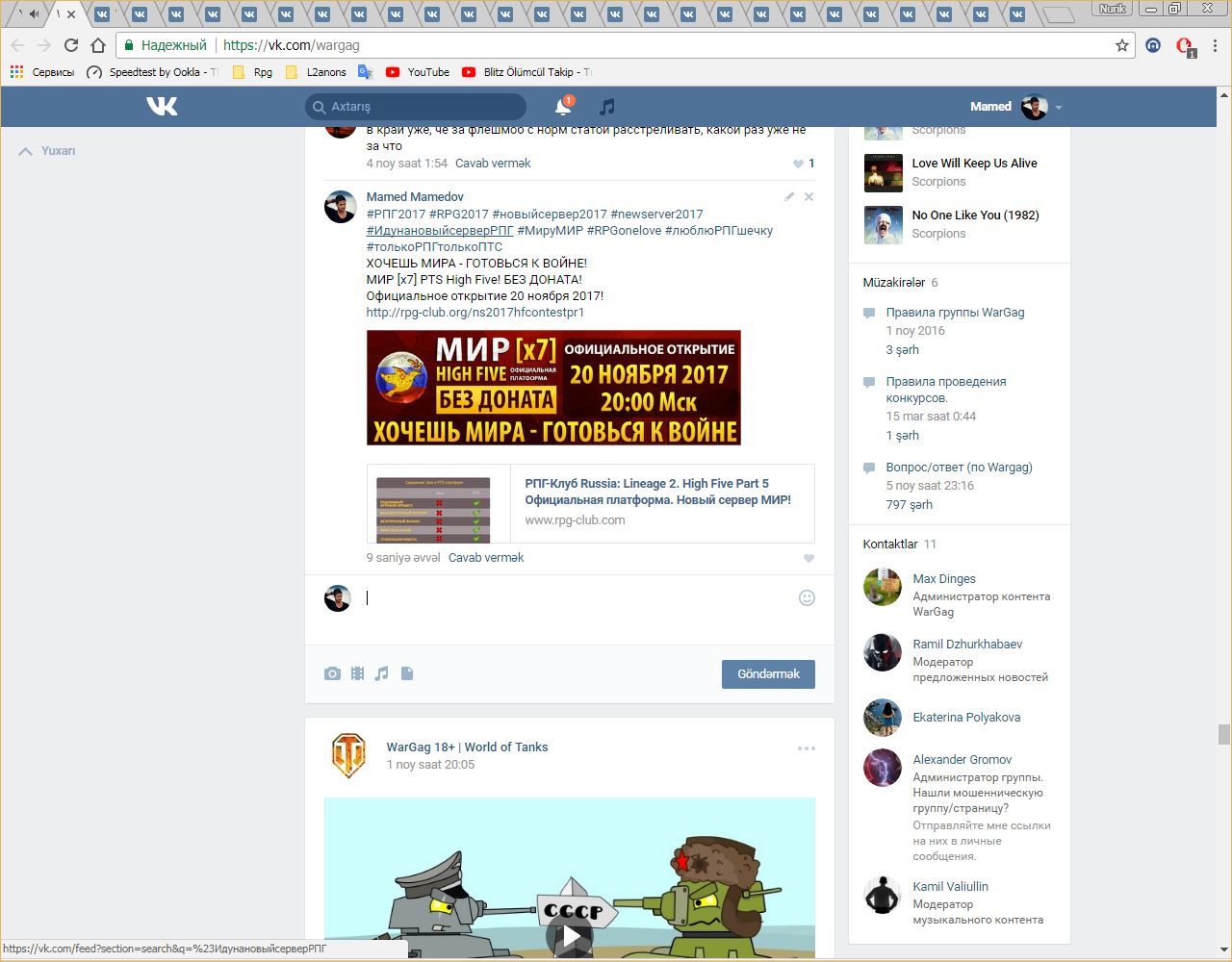1232x962 pixels.
Task: Open the РПГ-Клуб Russia link preview title
Action: click(x=658, y=492)
